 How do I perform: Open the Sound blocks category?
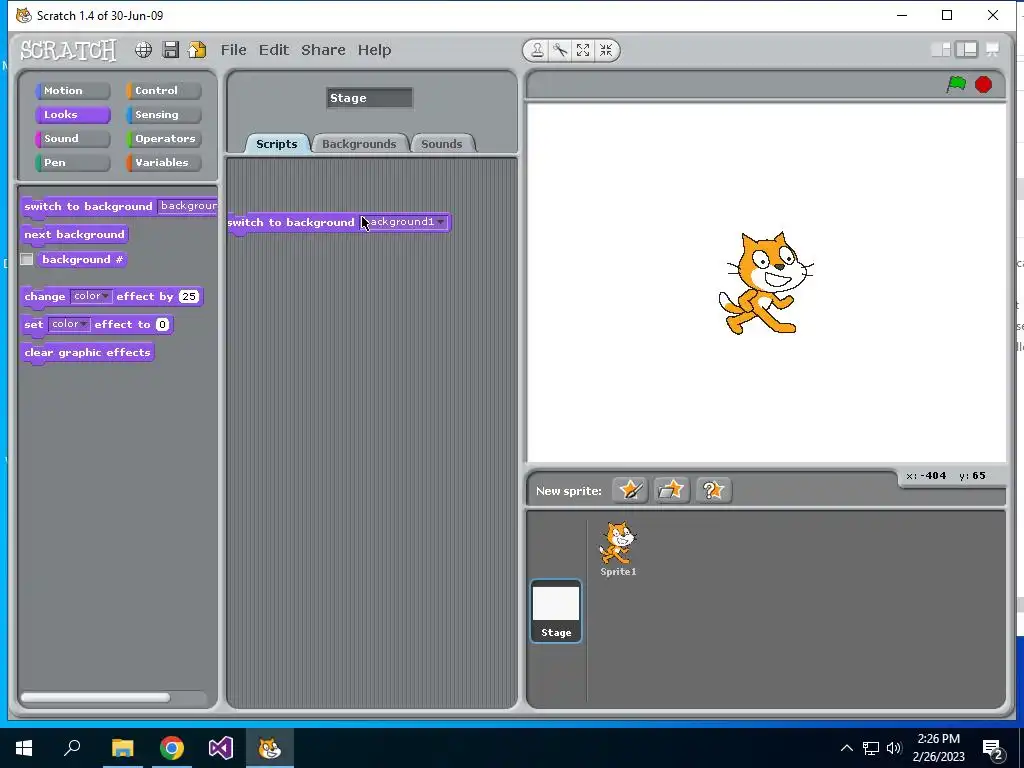point(72,138)
